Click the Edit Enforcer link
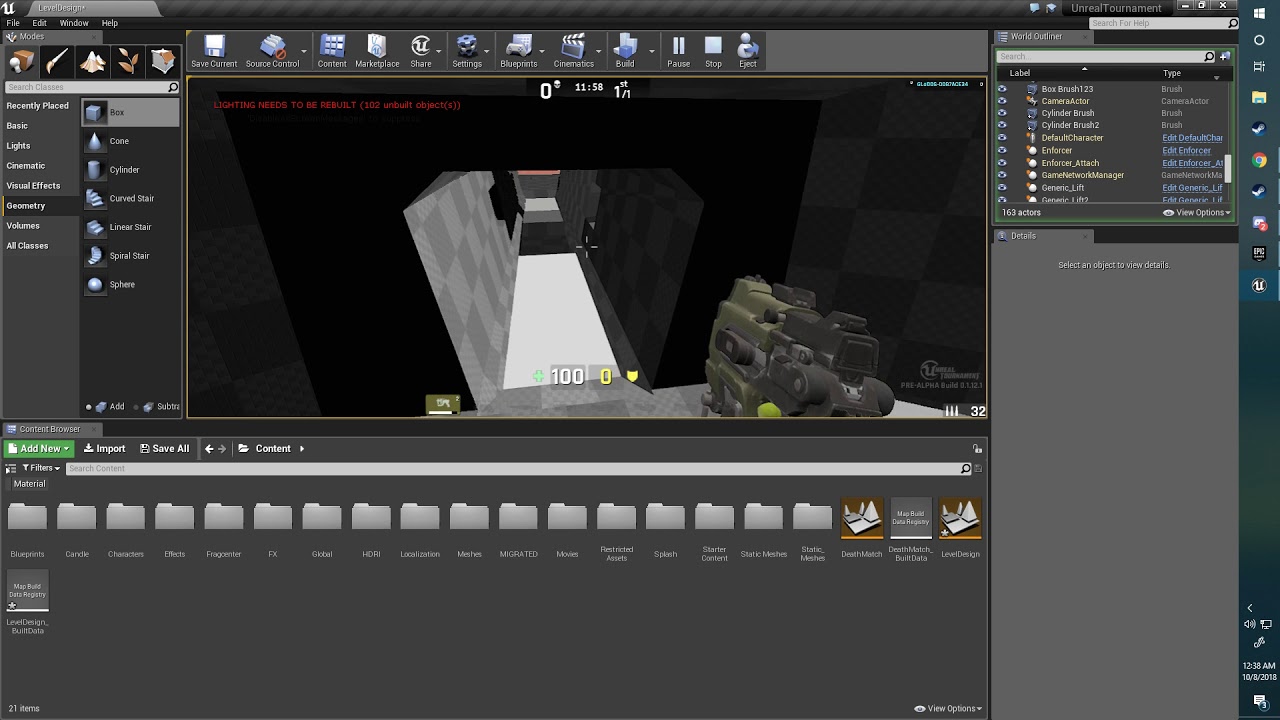The height and width of the screenshot is (720, 1280). pyautogui.click(x=1186, y=151)
